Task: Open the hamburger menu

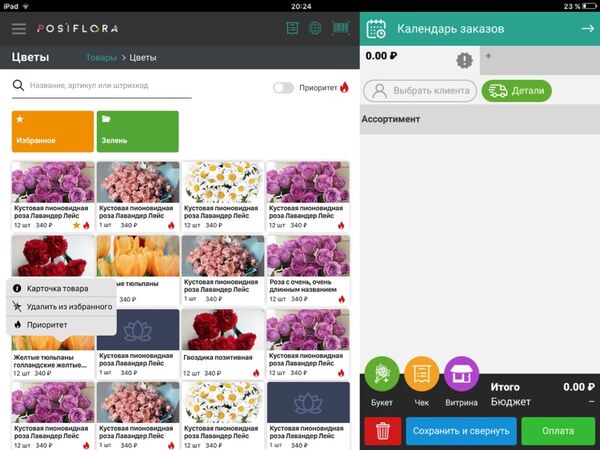Action: point(19,29)
